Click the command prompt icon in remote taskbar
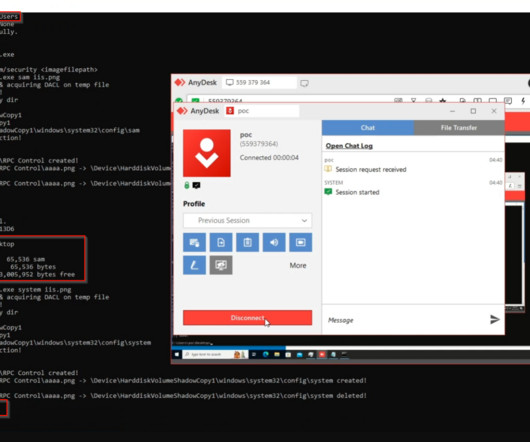This screenshot has height=442, width=530. (344, 354)
